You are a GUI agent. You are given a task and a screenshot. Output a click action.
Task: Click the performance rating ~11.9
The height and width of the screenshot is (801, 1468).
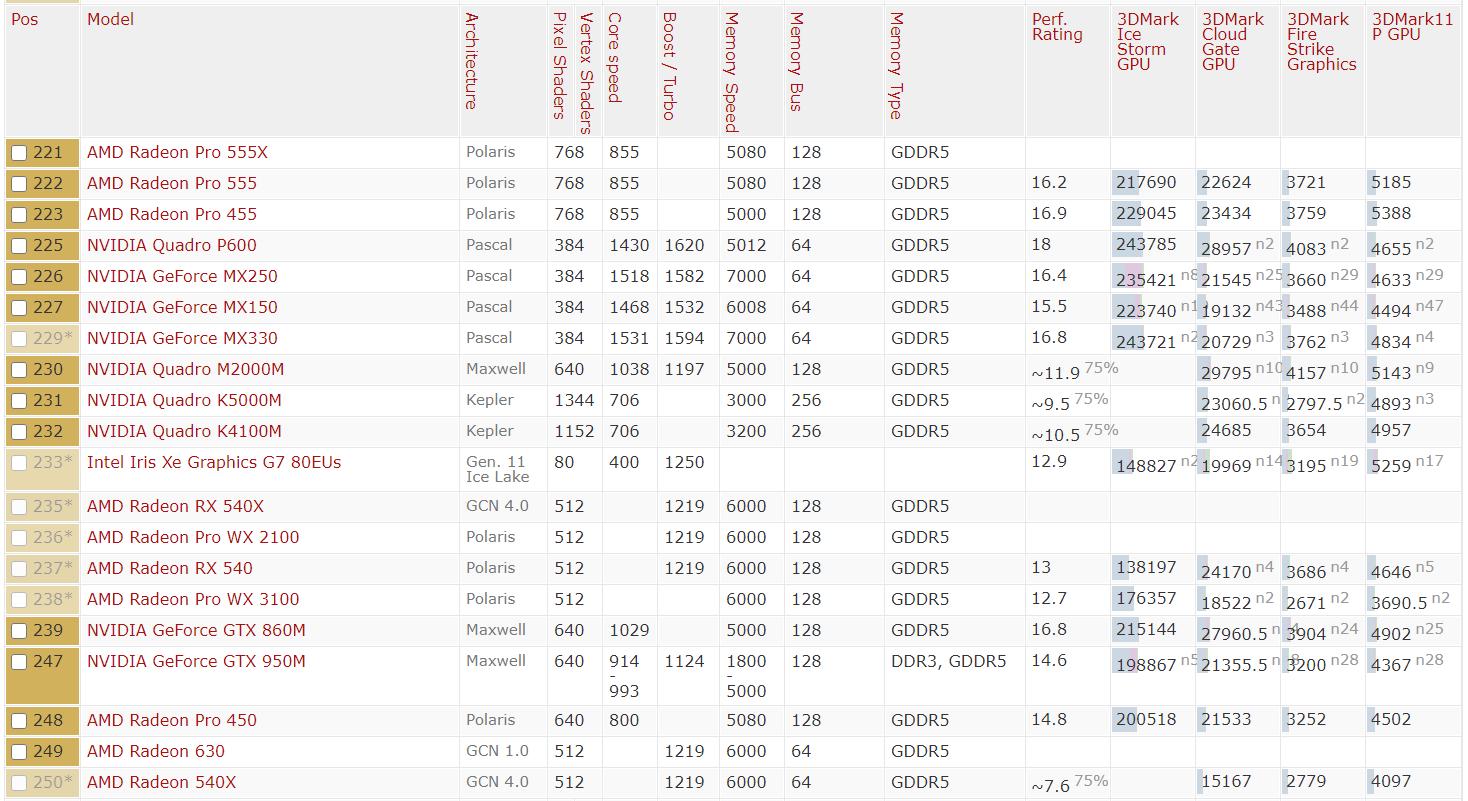(1056, 374)
